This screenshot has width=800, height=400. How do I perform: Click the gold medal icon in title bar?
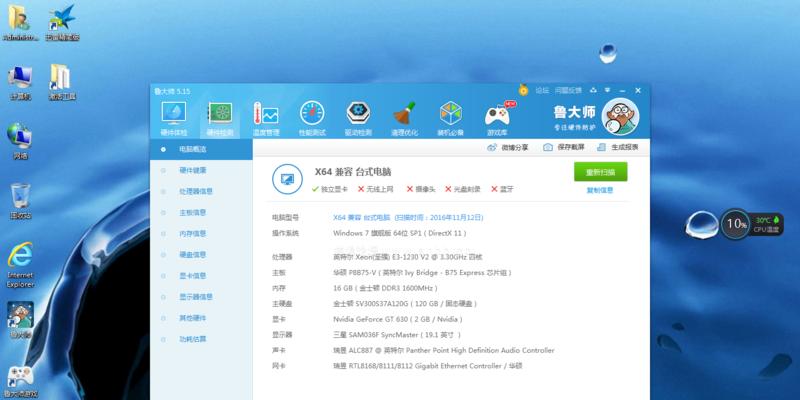523,90
